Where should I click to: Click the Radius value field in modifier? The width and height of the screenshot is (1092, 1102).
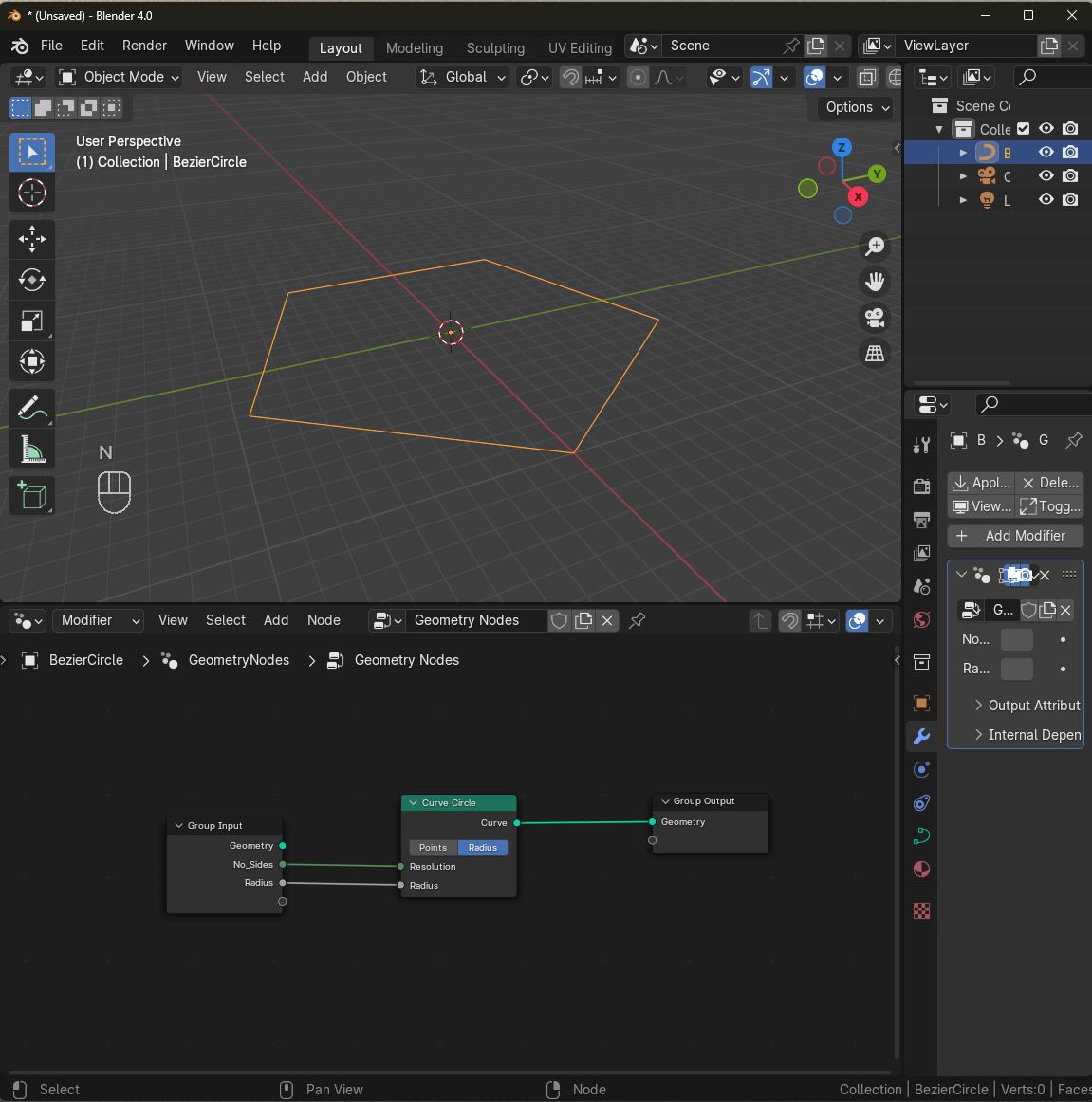point(1016,669)
